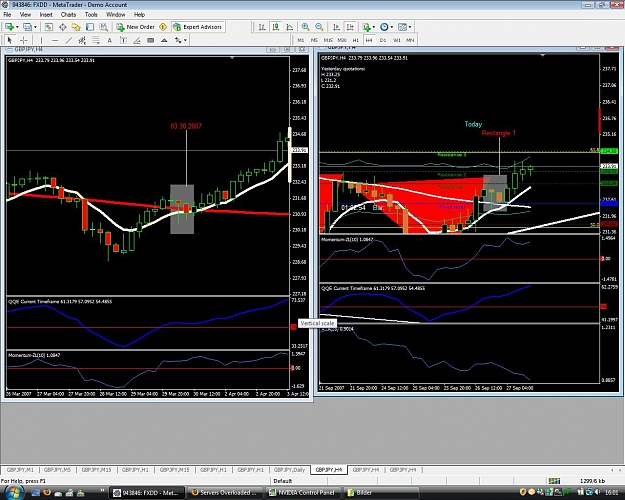625x500 pixels.
Task: Select the Triangle drawing tool
Action: click(164, 40)
